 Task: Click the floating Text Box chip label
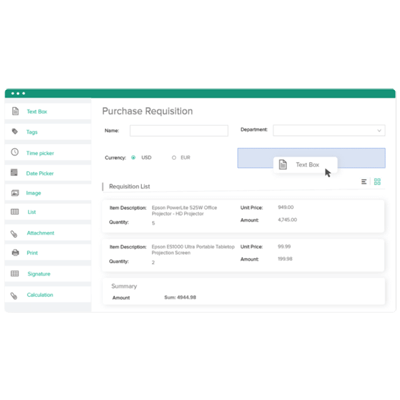point(307,165)
